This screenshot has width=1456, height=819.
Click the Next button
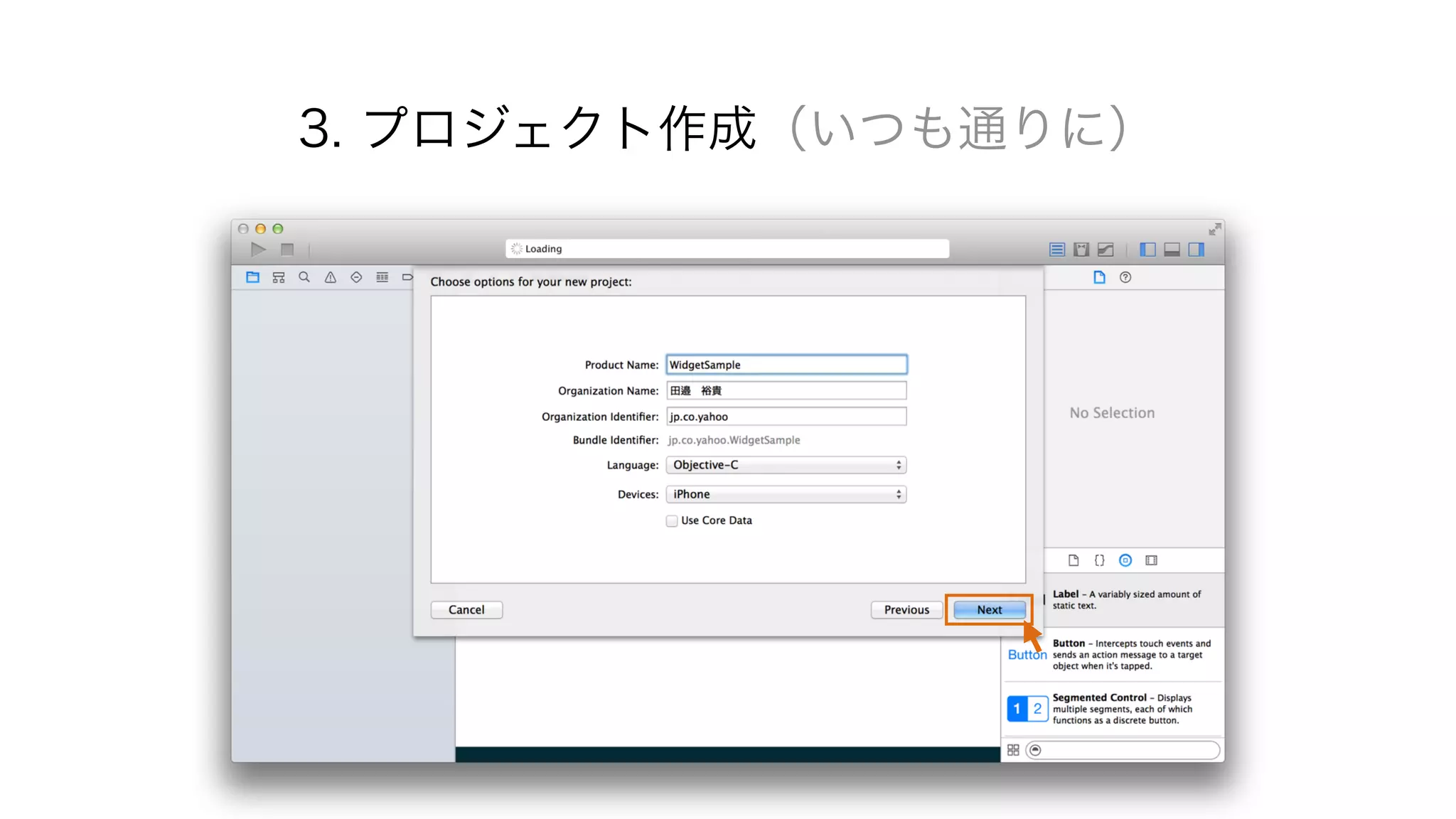coord(989,610)
